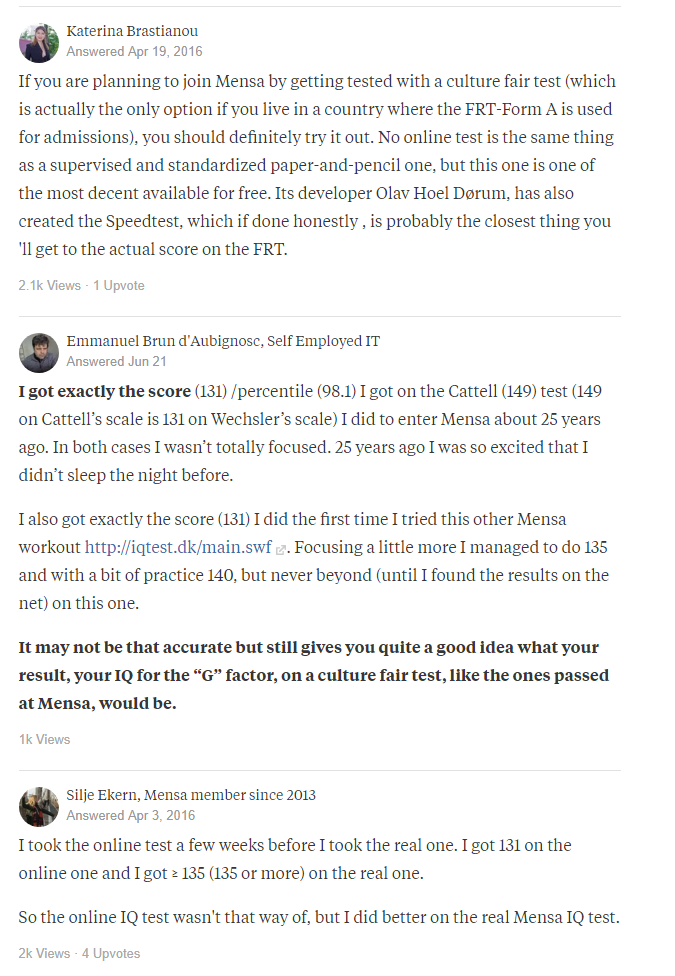
Task: Click '2k Views' under Silje's answer
Action: [x=44, y=954]
